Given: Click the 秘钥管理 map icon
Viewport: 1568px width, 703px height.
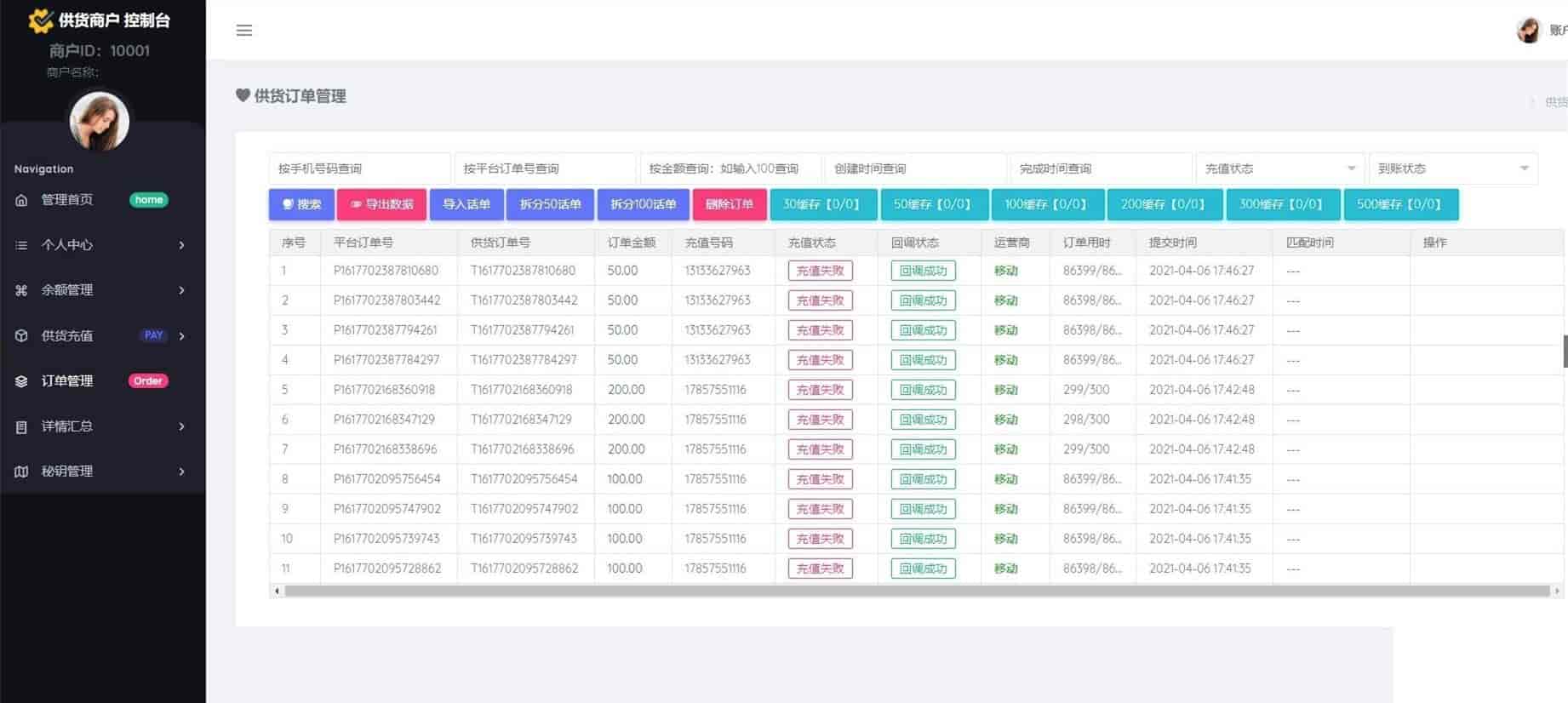Looking at the screenshot, I should coord(22,472).
